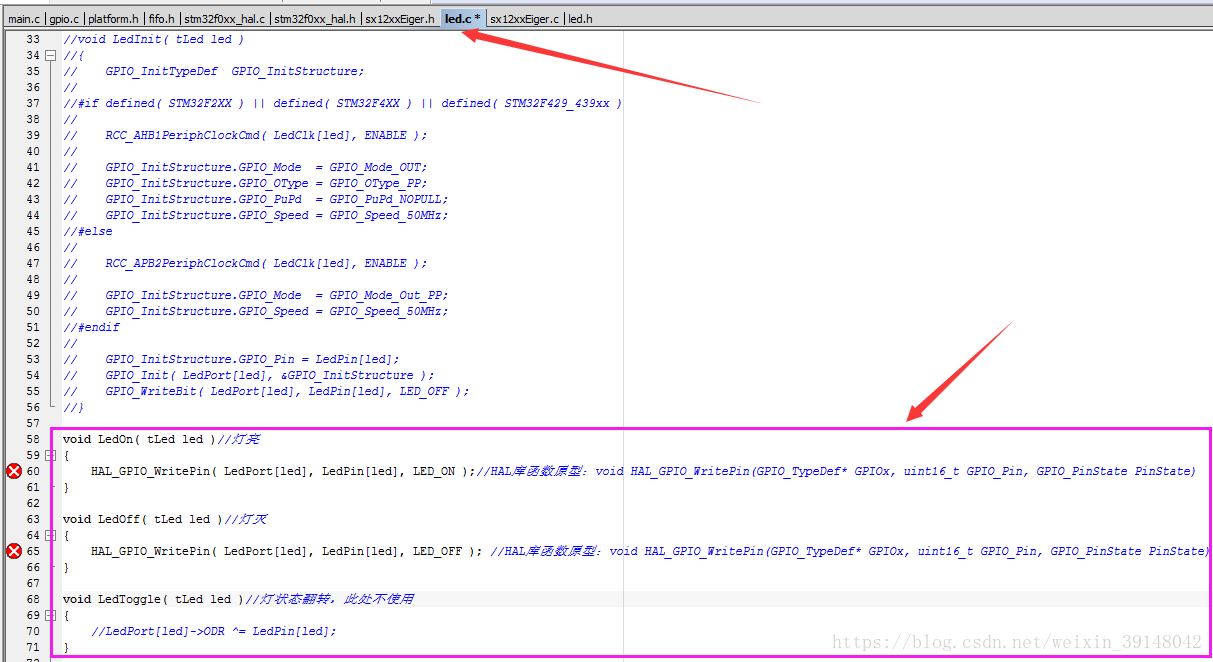Switch to the led.h tab

coord(580,19)
